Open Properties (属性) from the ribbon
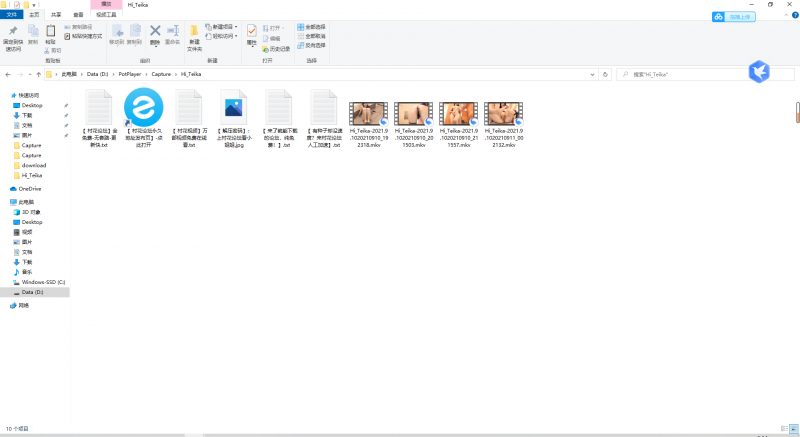800x437 pixels. tap(252, 33)
